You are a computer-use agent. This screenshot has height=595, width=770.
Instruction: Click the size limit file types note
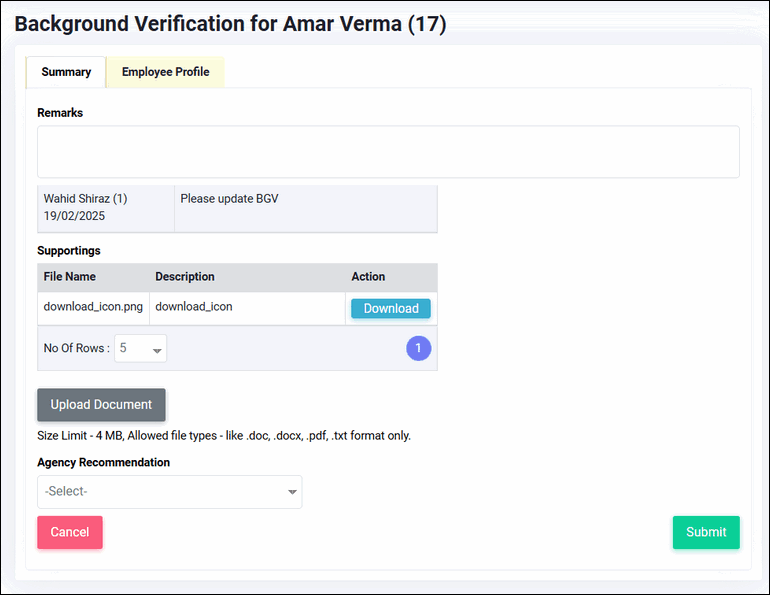point(224,436)
